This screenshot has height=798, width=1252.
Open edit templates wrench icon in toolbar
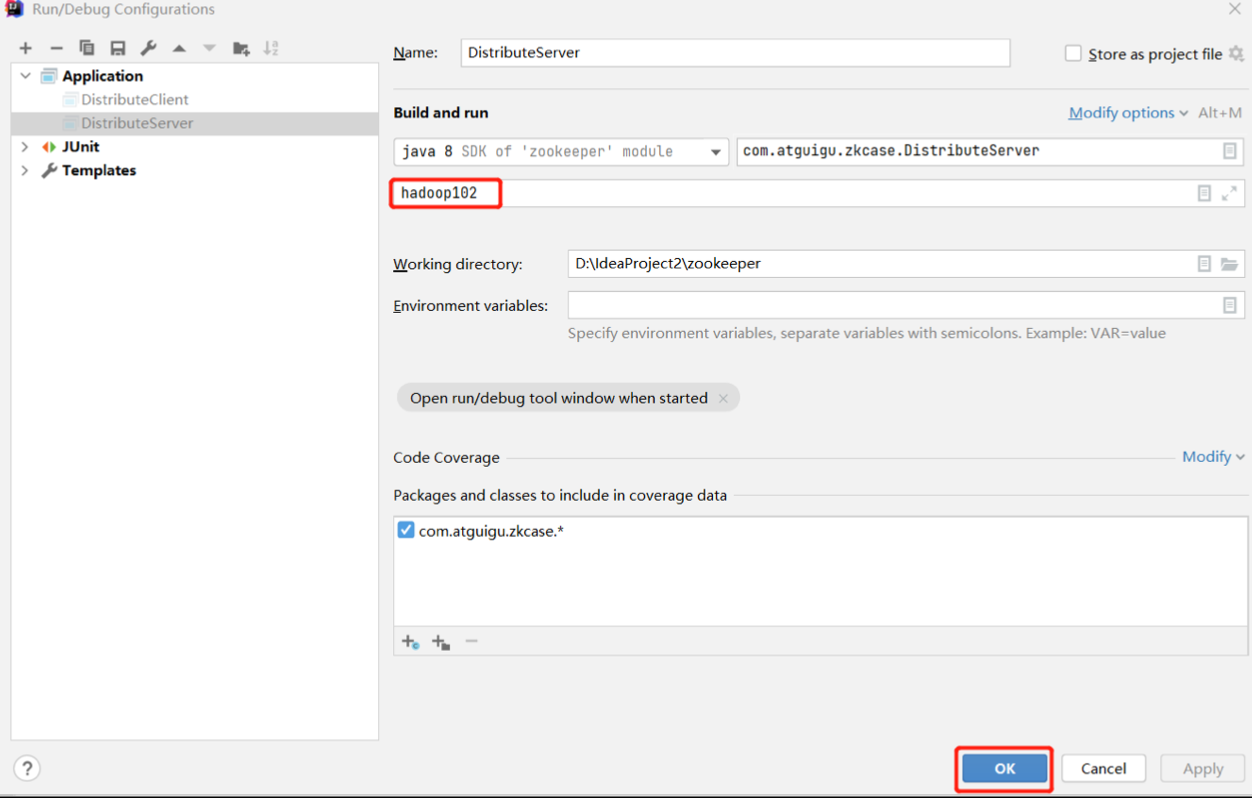click(148, 48)
